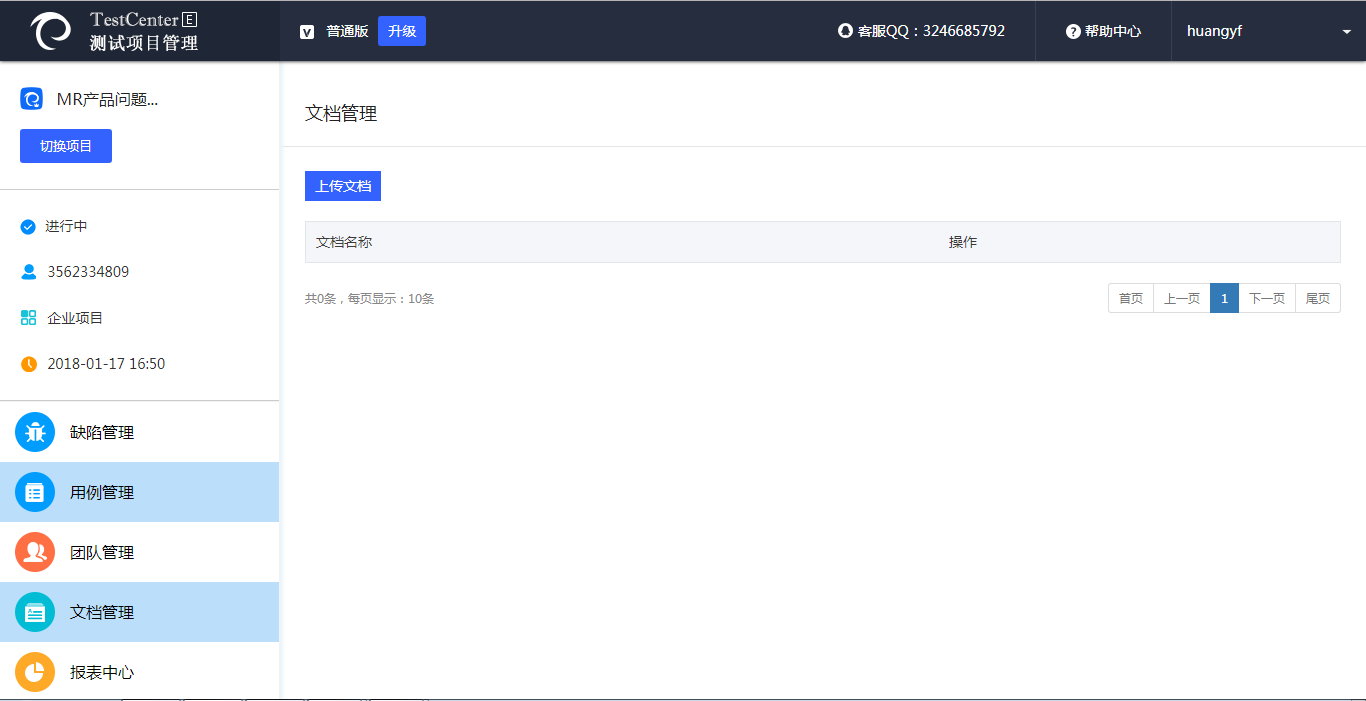Click the 切换项目 button

coord(66,146)
